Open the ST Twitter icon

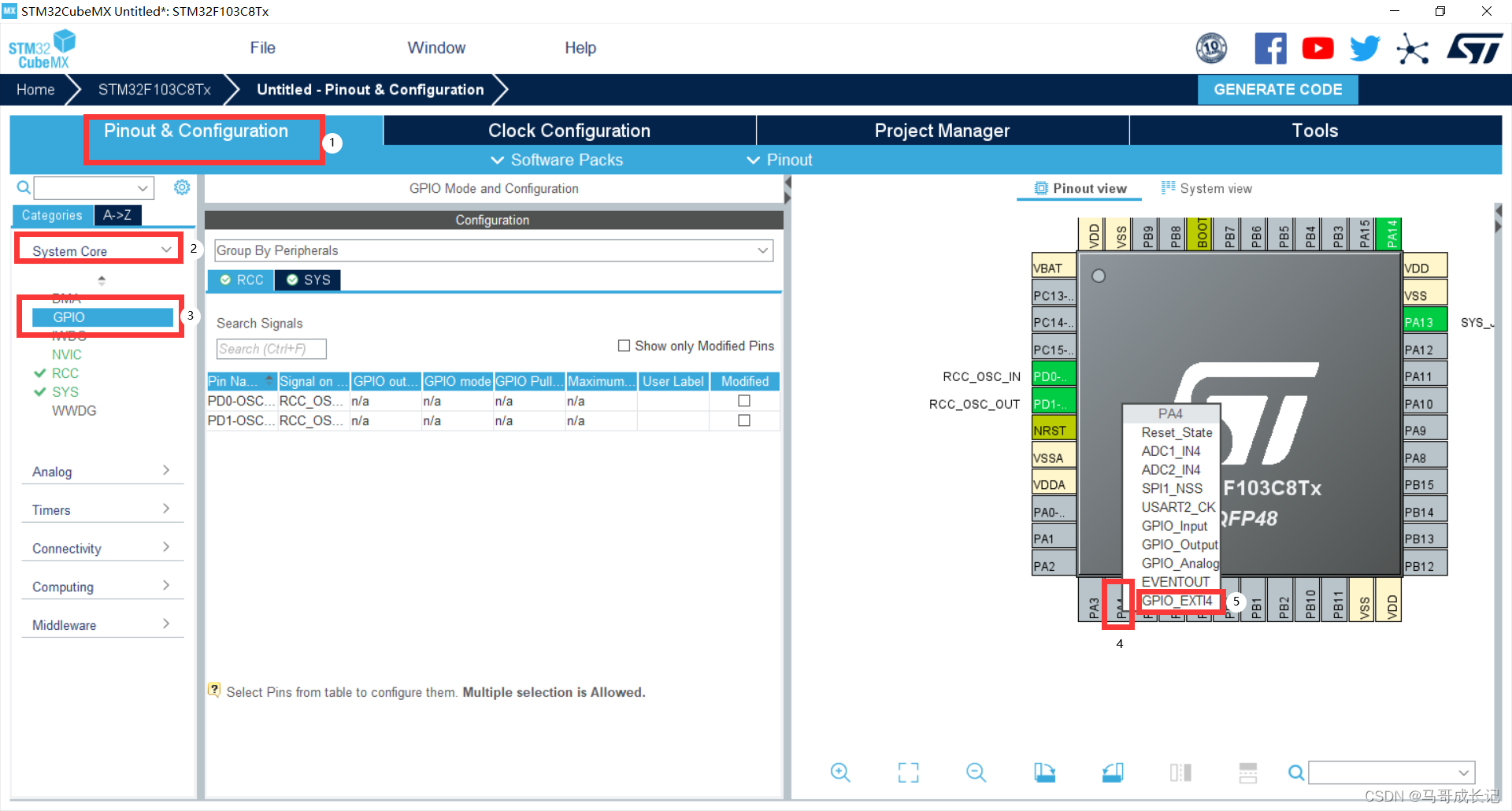[1365, 49]
